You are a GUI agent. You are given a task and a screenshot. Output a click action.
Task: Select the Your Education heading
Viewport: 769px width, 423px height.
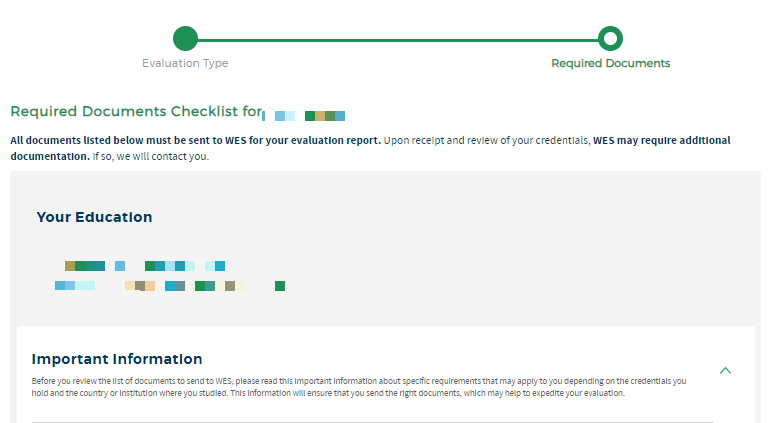click(x=94, y=217)
